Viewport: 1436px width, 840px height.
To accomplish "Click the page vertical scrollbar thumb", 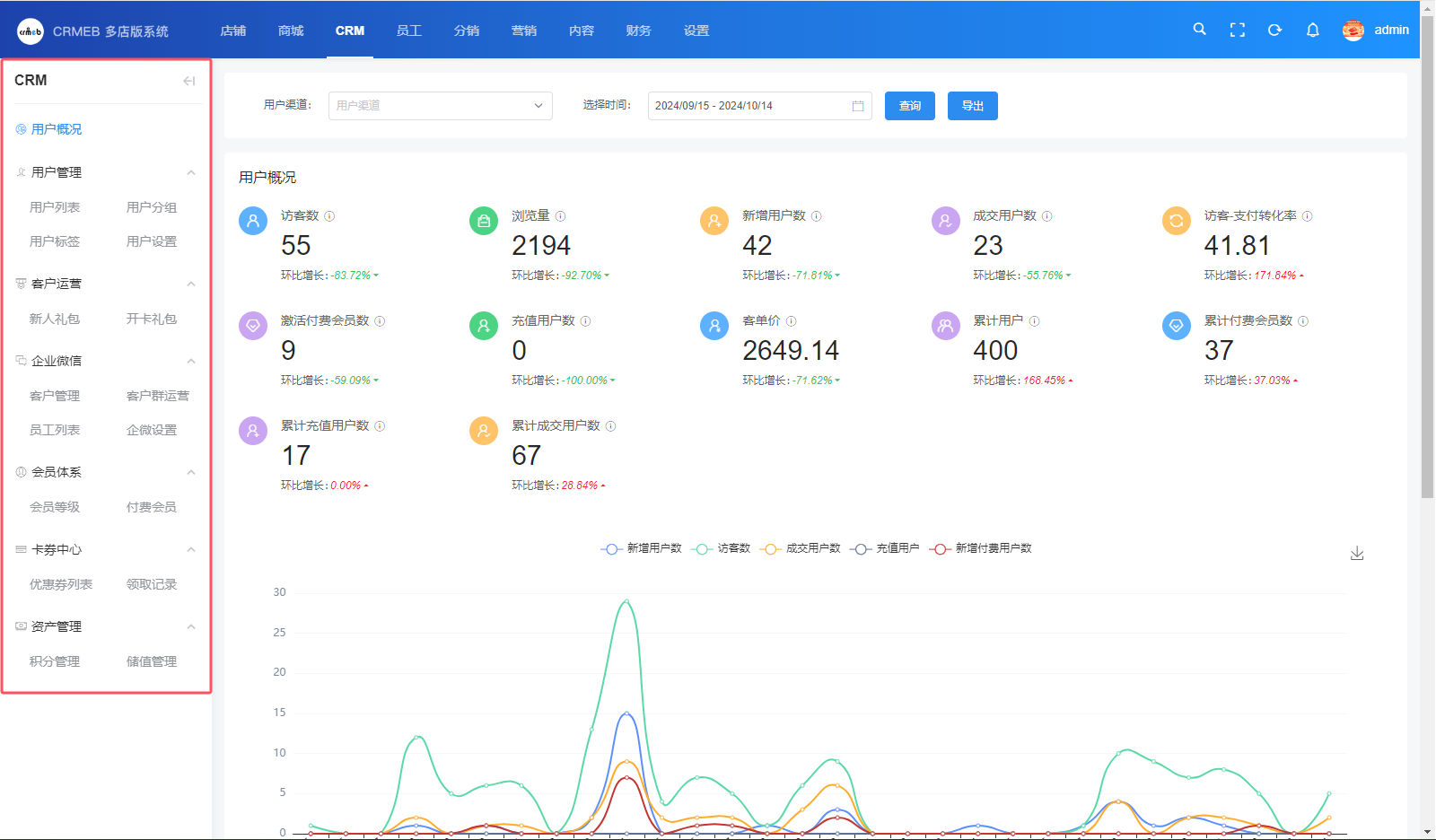I will point(1427,256).
